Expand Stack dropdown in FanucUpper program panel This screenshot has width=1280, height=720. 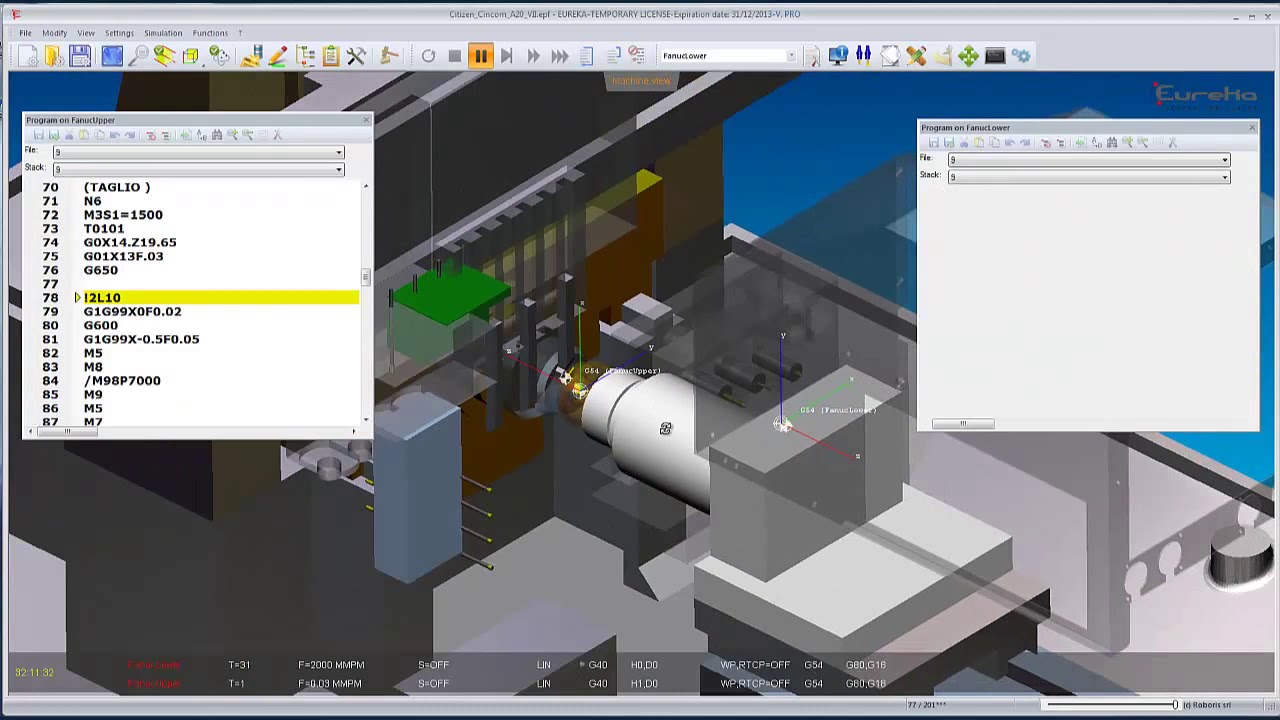(x=339, y=169)
